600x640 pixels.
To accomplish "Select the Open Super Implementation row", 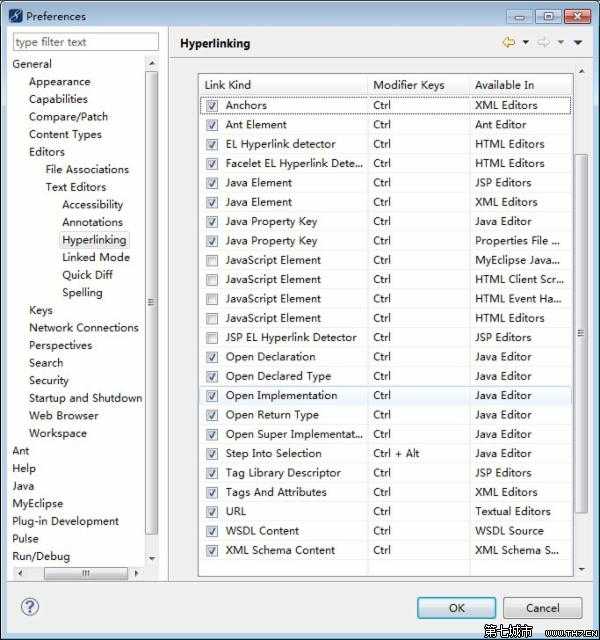I will (x=386, y=434).
